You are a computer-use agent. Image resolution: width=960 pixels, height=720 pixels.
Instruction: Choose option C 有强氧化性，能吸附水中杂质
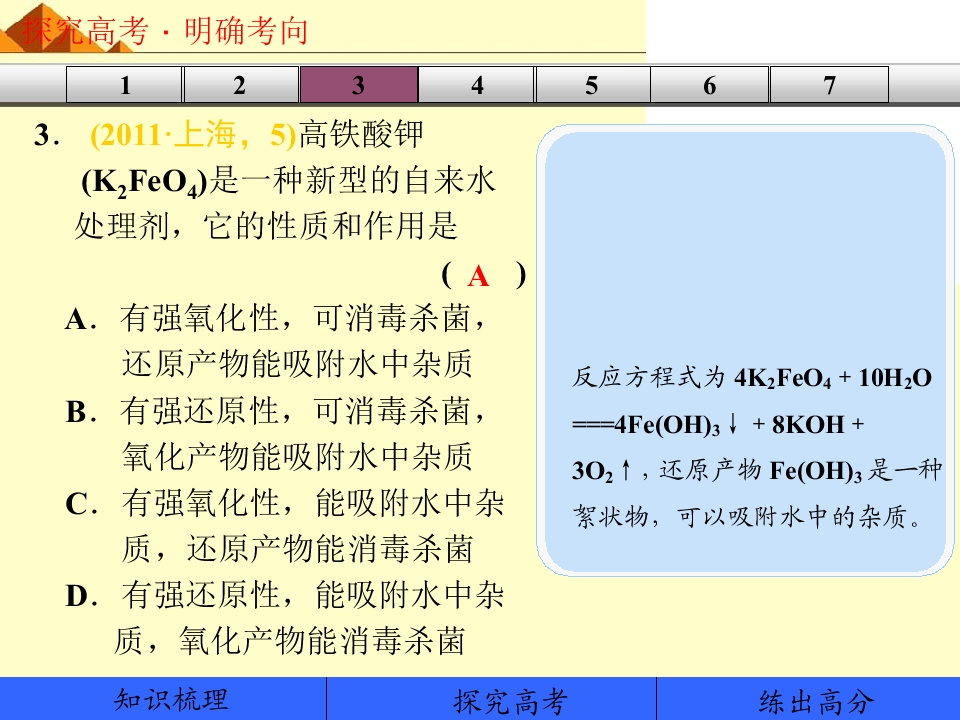pyautogui.click(x=285, y=526)
